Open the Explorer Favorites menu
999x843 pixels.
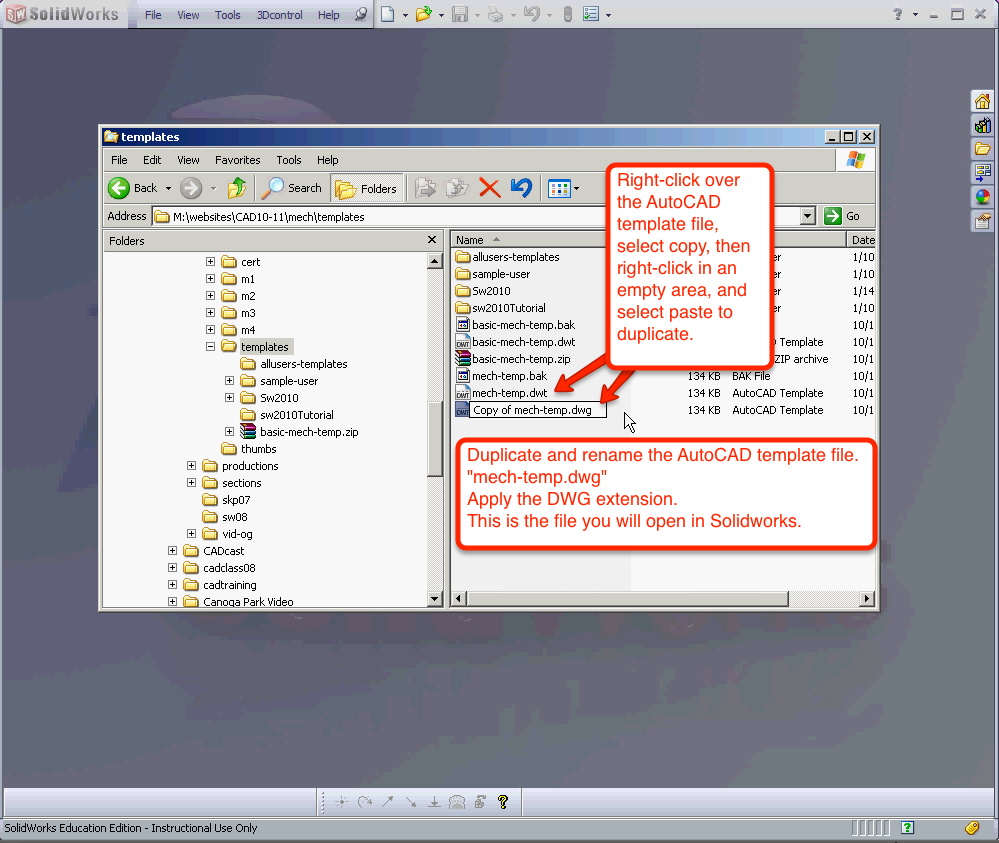[238, 160]
